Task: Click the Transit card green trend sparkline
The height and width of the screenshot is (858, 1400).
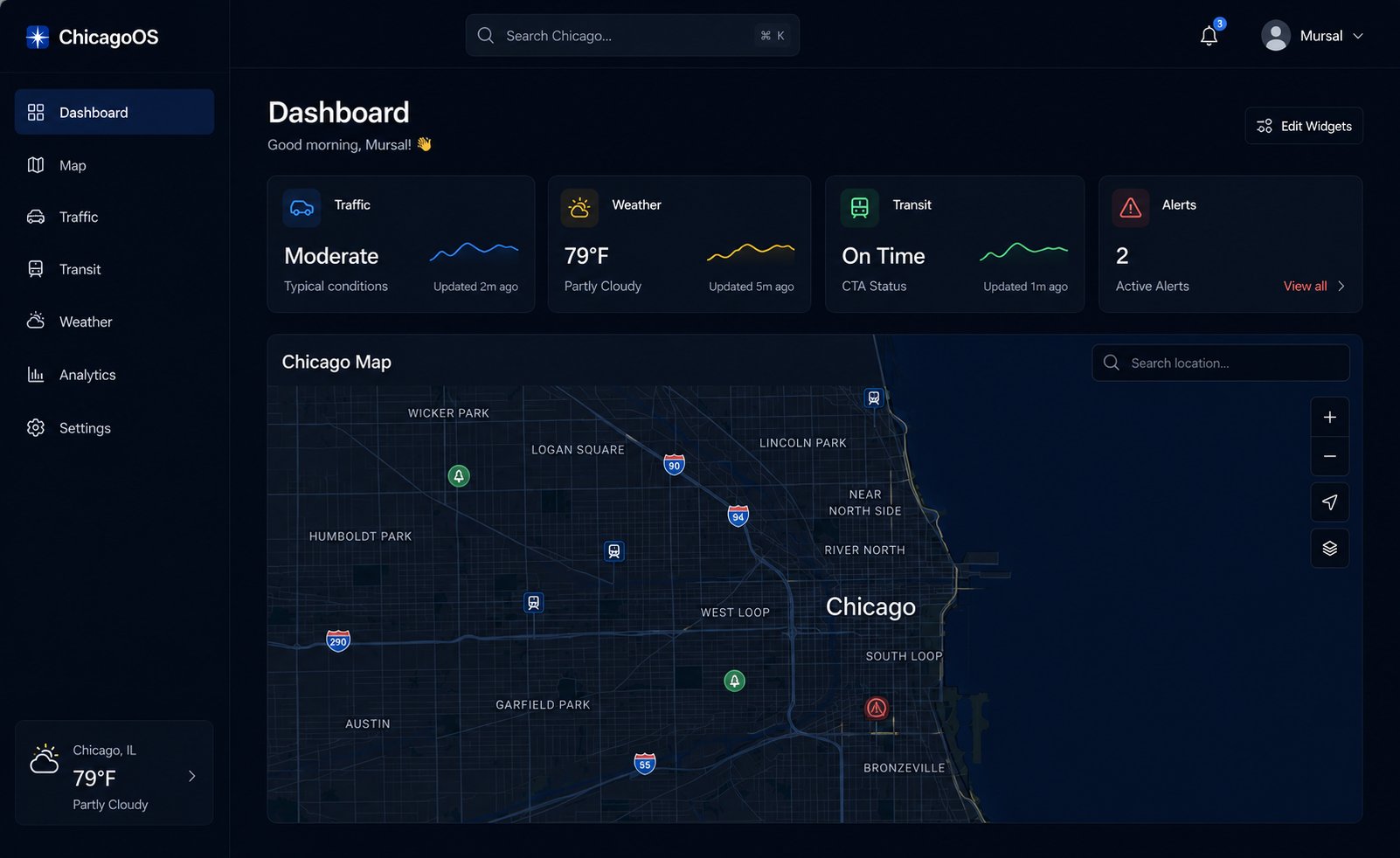Action: point(1024,252)
